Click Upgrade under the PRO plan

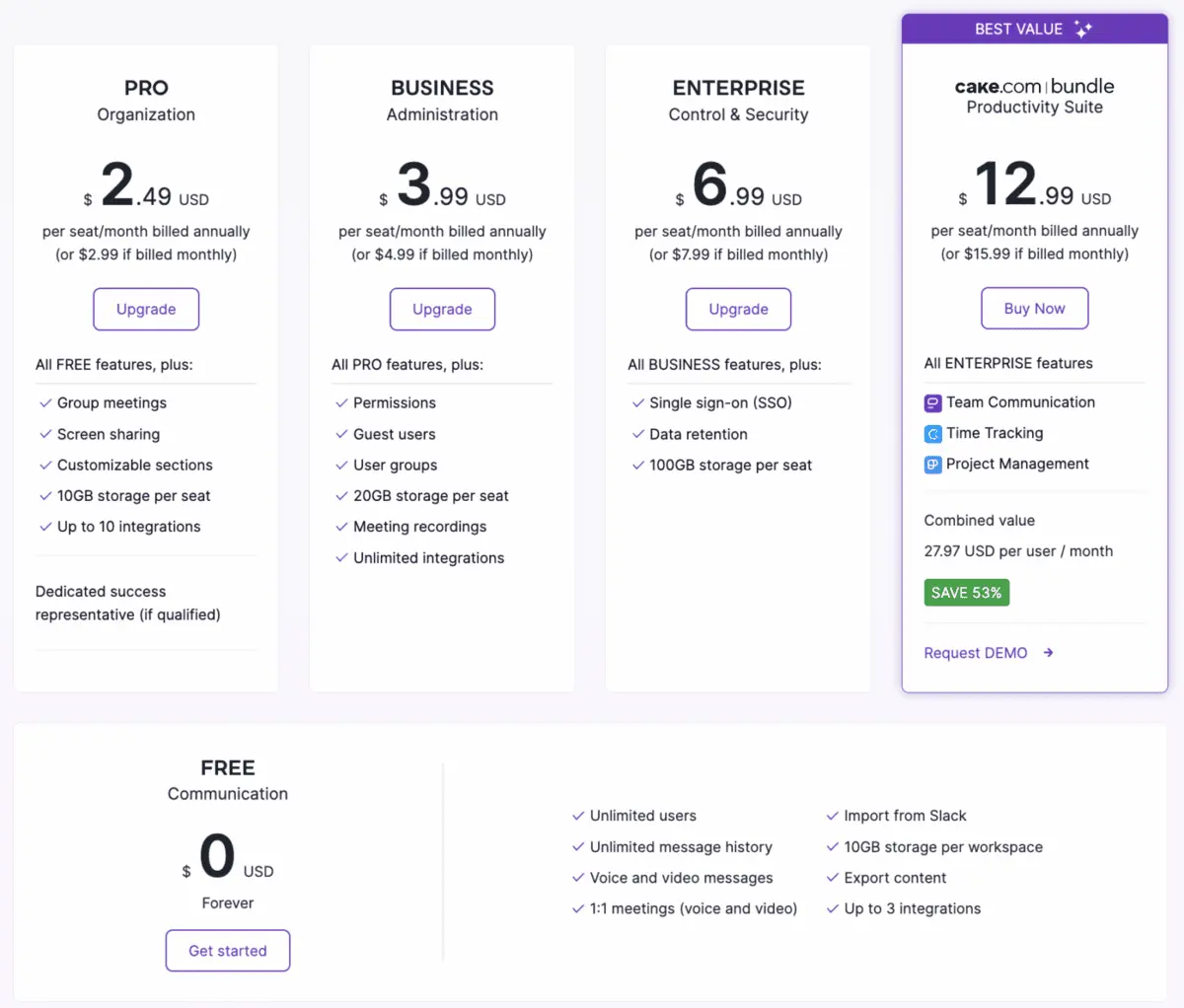point(146,309)
